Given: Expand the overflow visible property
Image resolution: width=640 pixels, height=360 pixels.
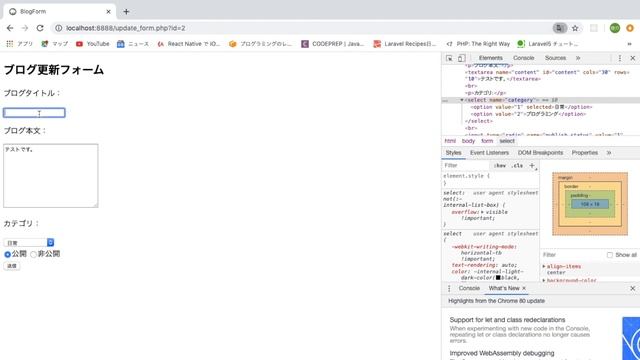Looking at the screenshot, I should point(482,212).
